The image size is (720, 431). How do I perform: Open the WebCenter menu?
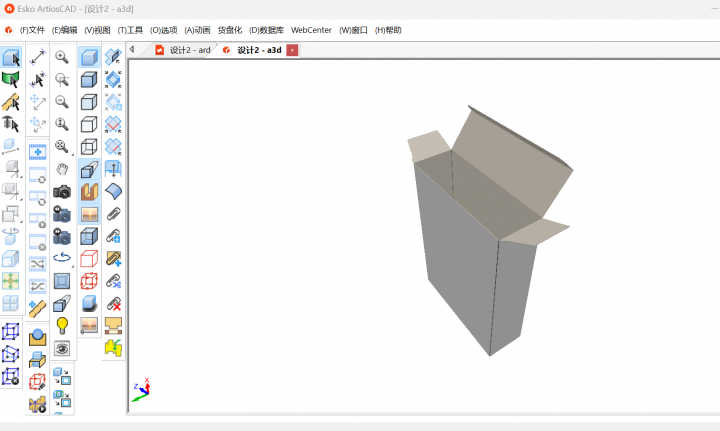311,30
